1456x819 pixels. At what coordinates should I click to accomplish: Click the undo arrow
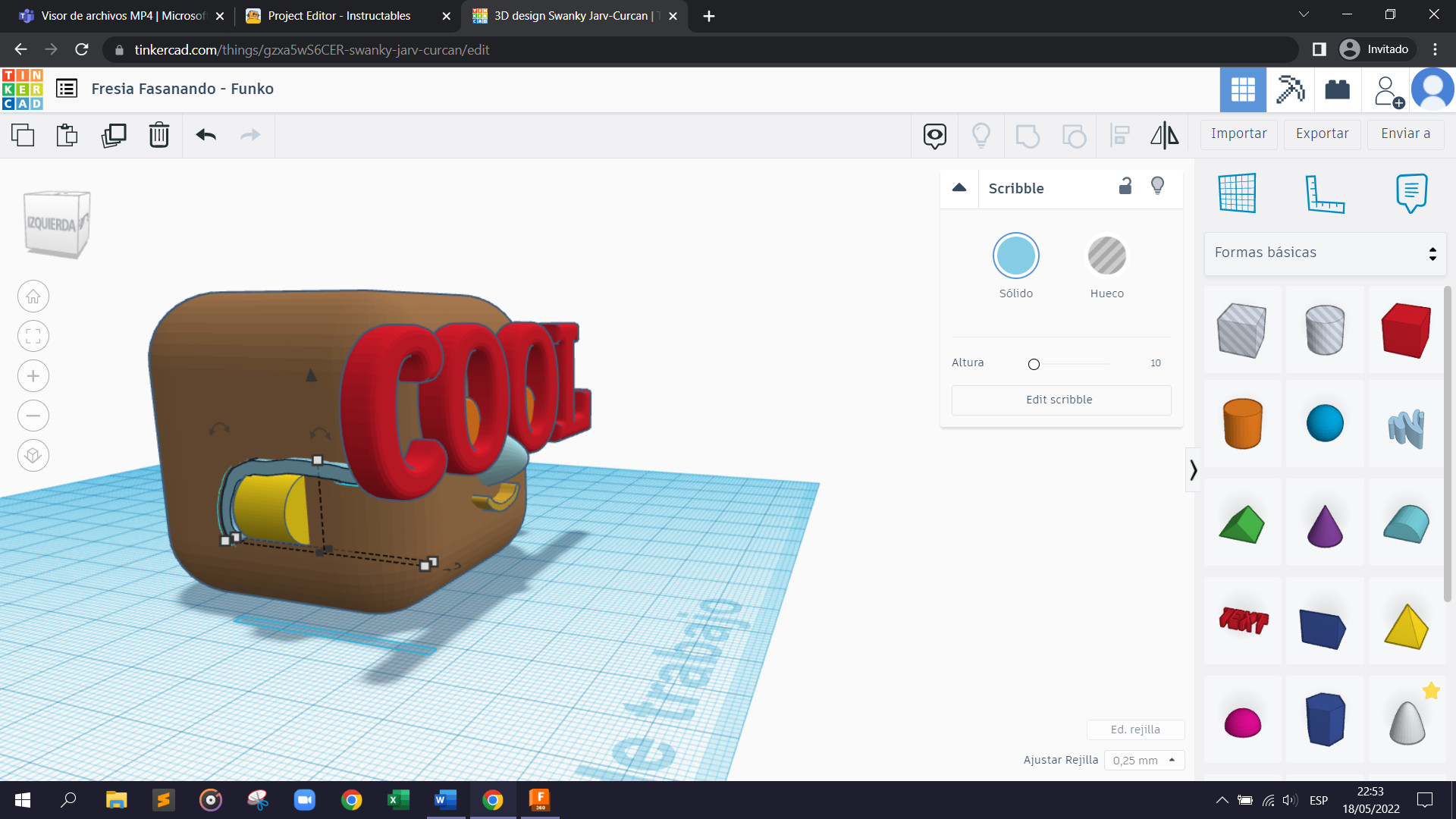pos(206,135)
